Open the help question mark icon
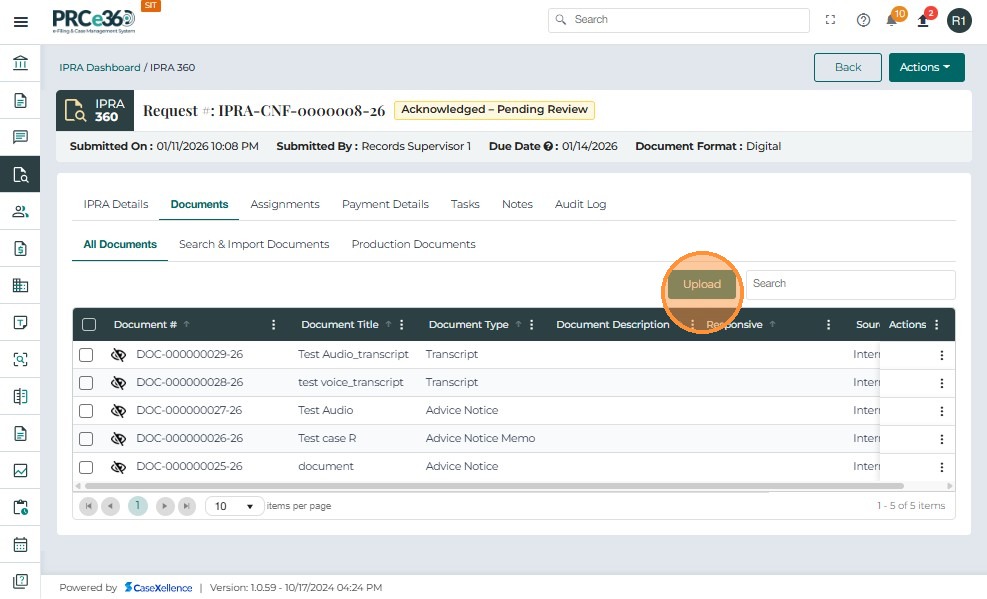 [863, 20]
